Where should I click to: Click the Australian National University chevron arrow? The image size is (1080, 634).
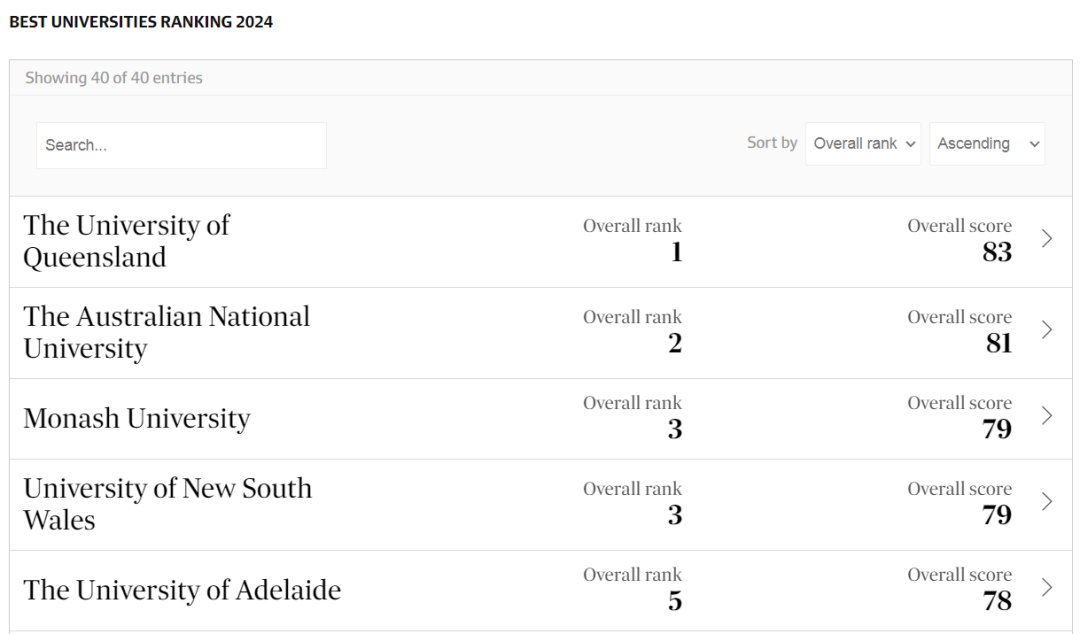[1047, 330]
